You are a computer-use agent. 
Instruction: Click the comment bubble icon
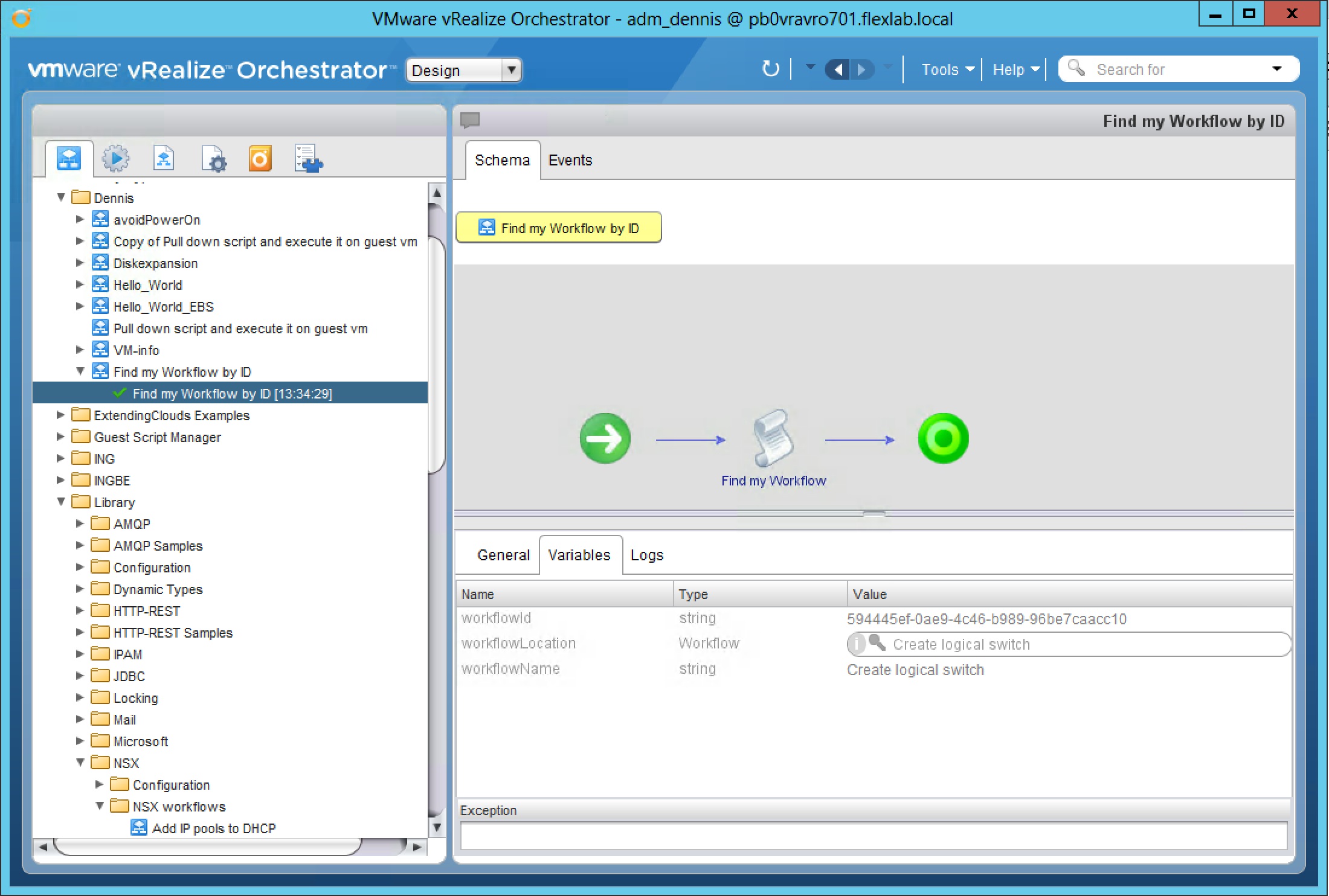(470, 120)
